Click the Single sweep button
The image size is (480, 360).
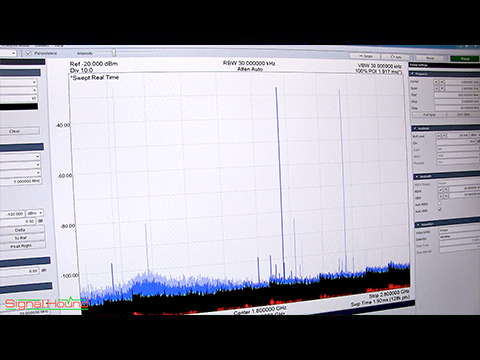[x=366, y=56]
